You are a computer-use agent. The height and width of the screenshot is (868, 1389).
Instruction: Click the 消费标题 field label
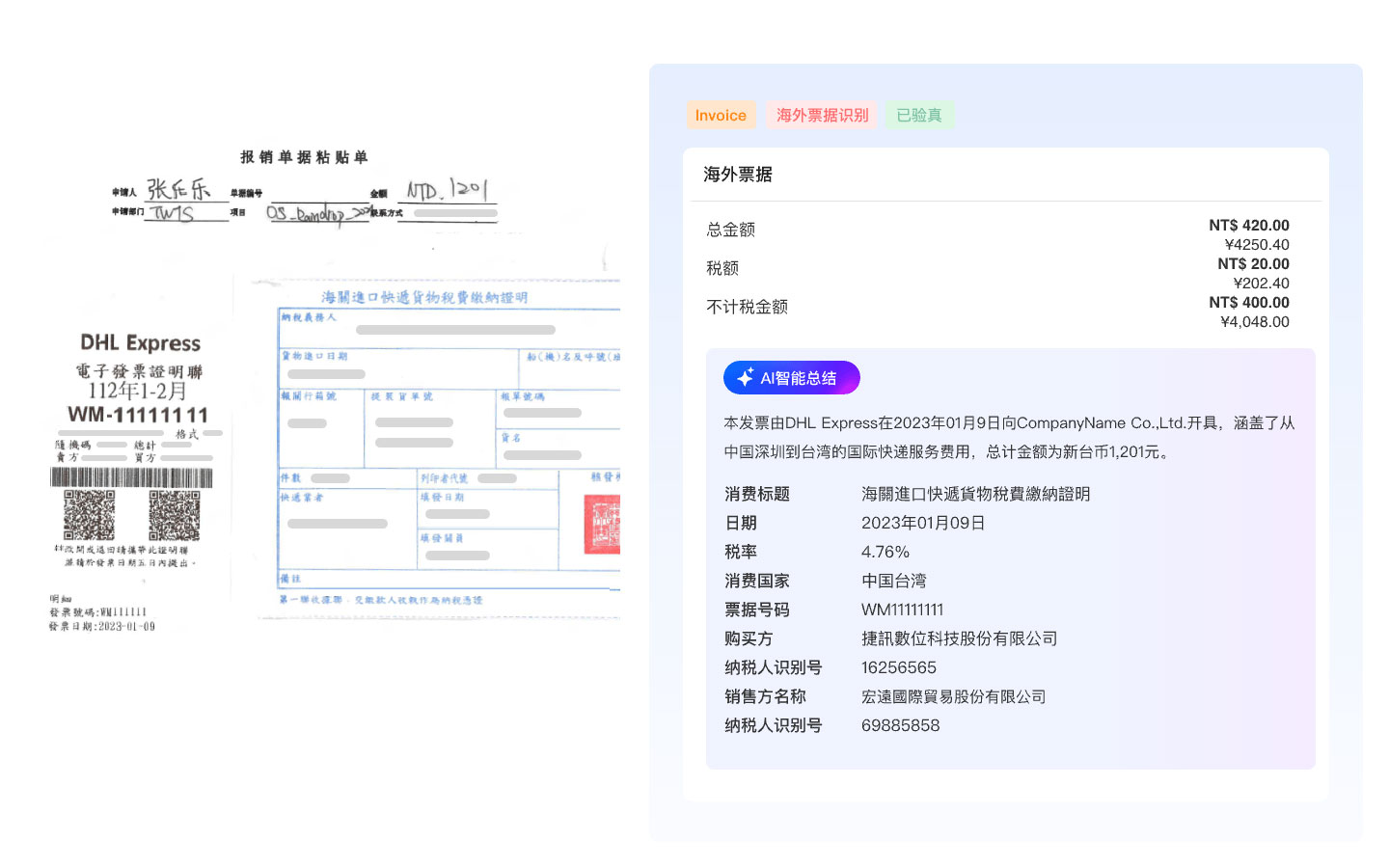(757, 494)
